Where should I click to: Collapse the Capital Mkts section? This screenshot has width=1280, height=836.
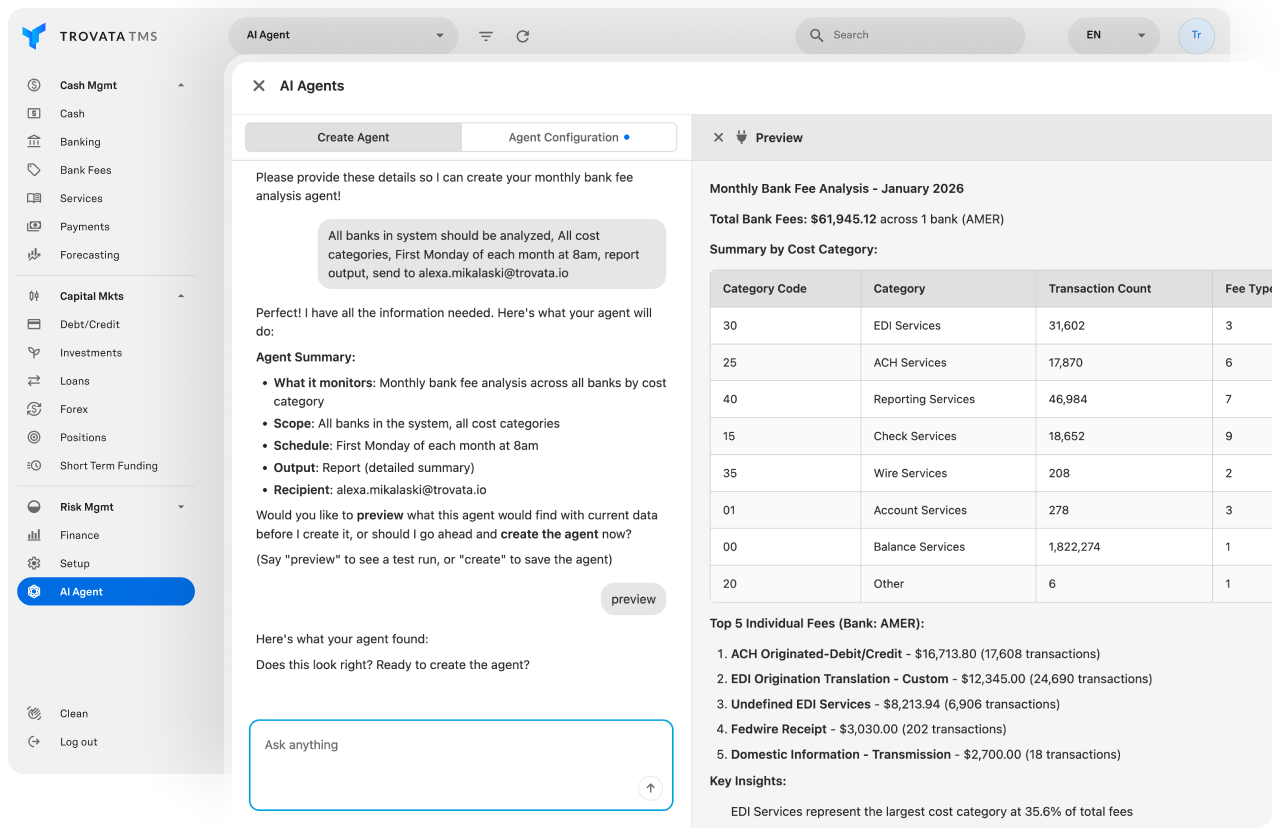[x=181, y=296]
